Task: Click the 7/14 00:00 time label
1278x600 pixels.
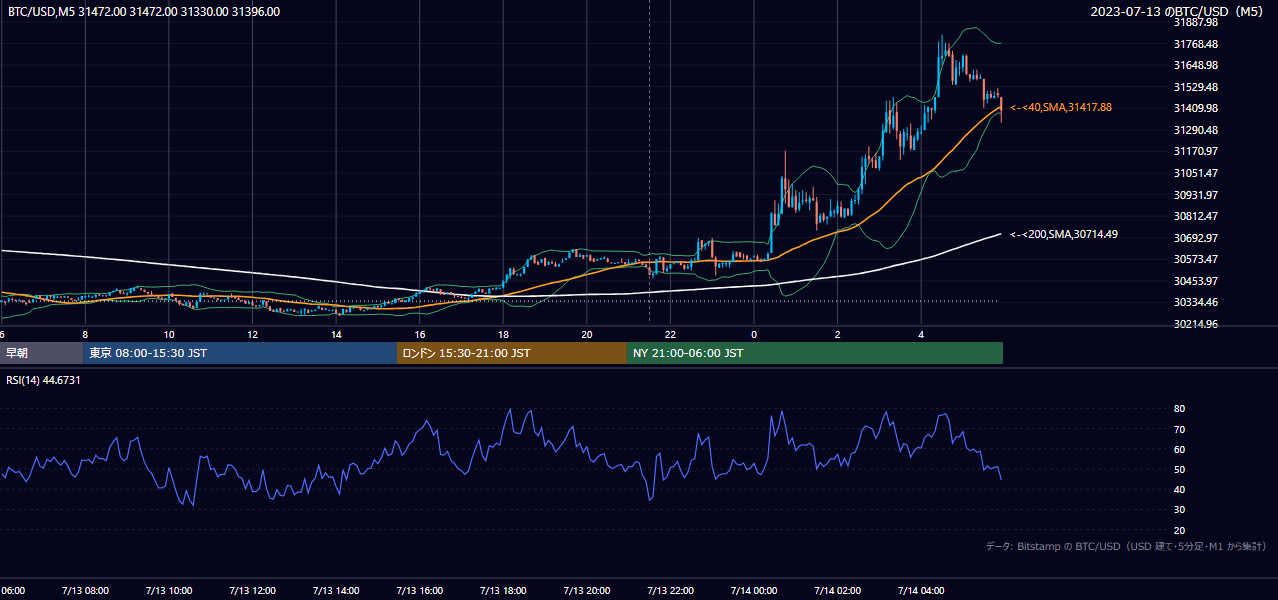Action: (x=754, y=591)
